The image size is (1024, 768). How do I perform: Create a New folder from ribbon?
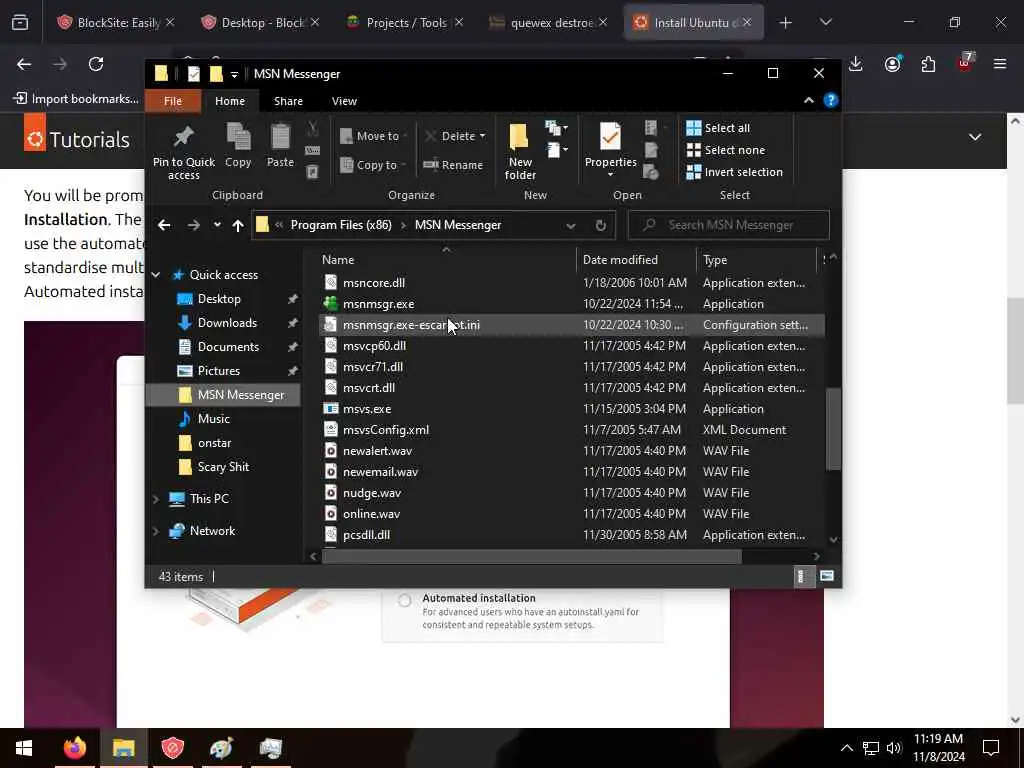tap(520, 152)
